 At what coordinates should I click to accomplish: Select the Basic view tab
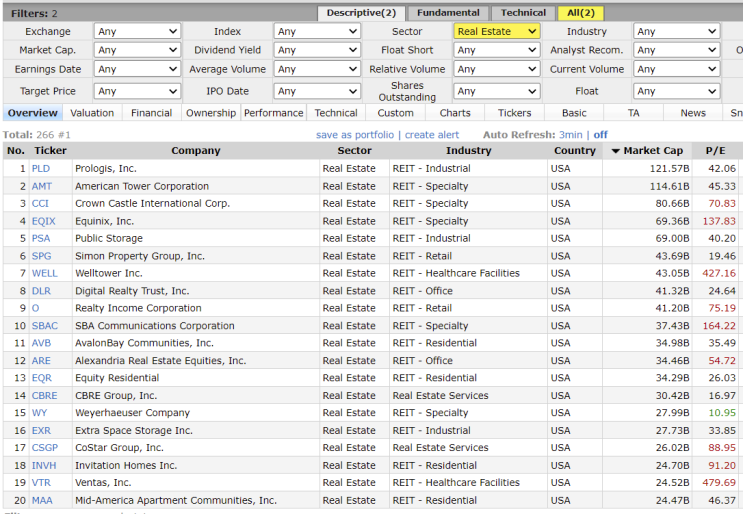click(x=574, y=113)
